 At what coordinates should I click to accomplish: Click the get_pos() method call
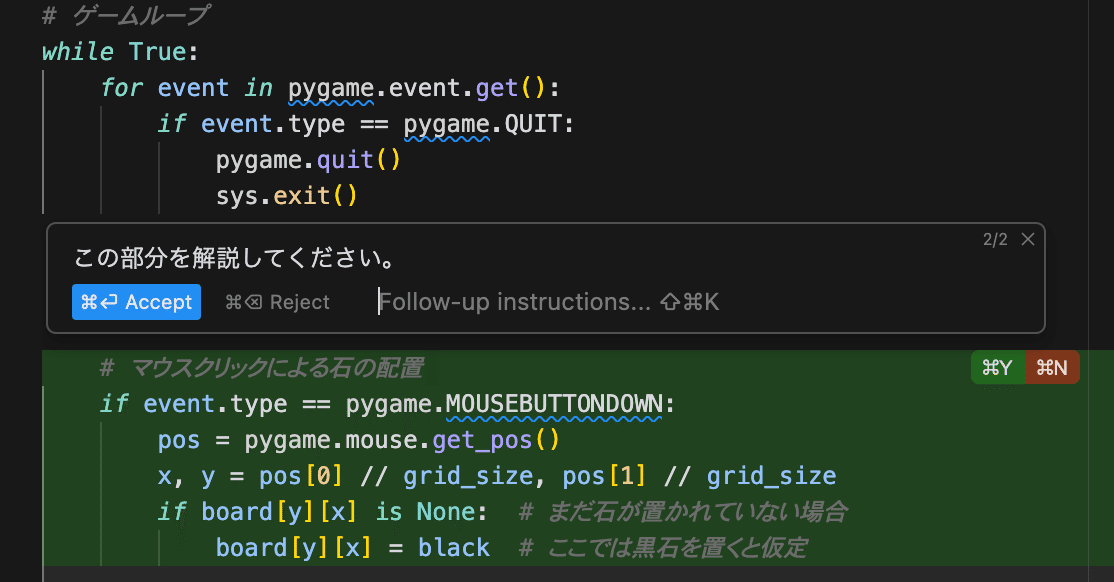(x=496, y=440)
